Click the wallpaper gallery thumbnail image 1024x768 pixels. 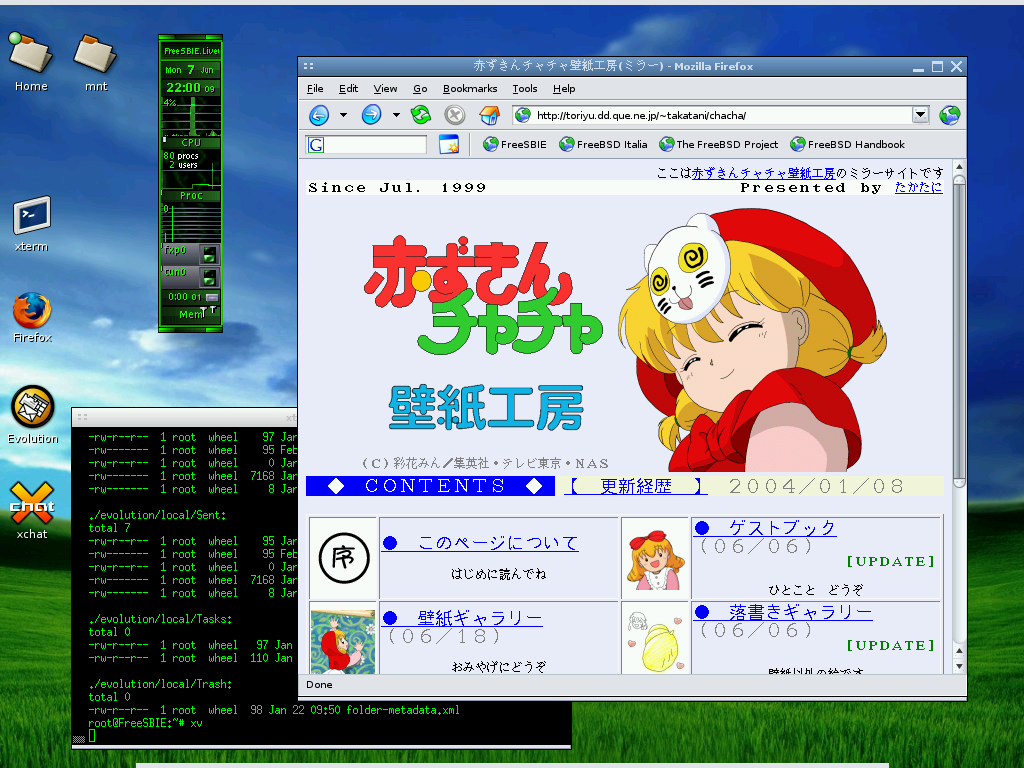[x=343, y=641]
